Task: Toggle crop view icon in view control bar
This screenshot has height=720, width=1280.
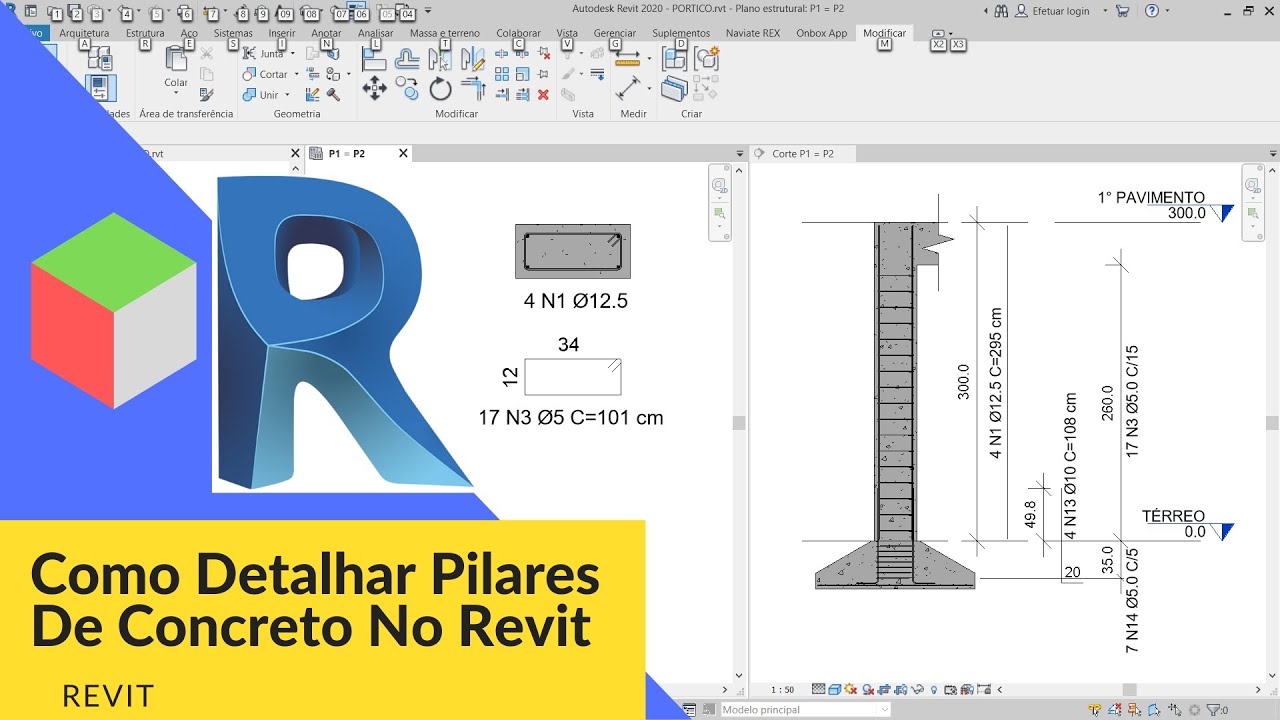Action: [884, 690]
